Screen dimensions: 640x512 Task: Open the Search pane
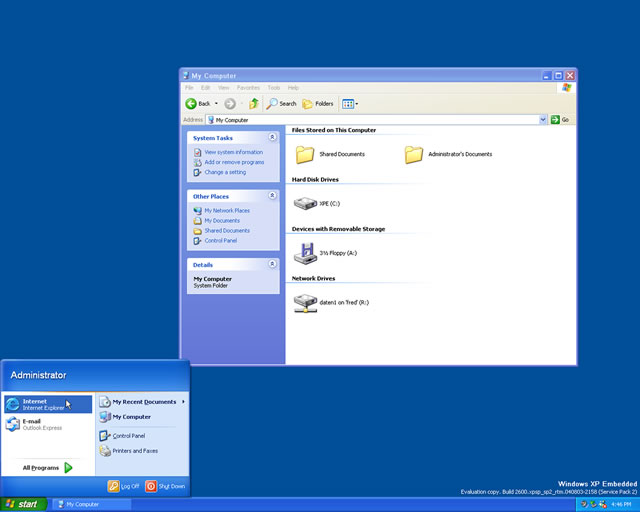[x=281, y=104]
